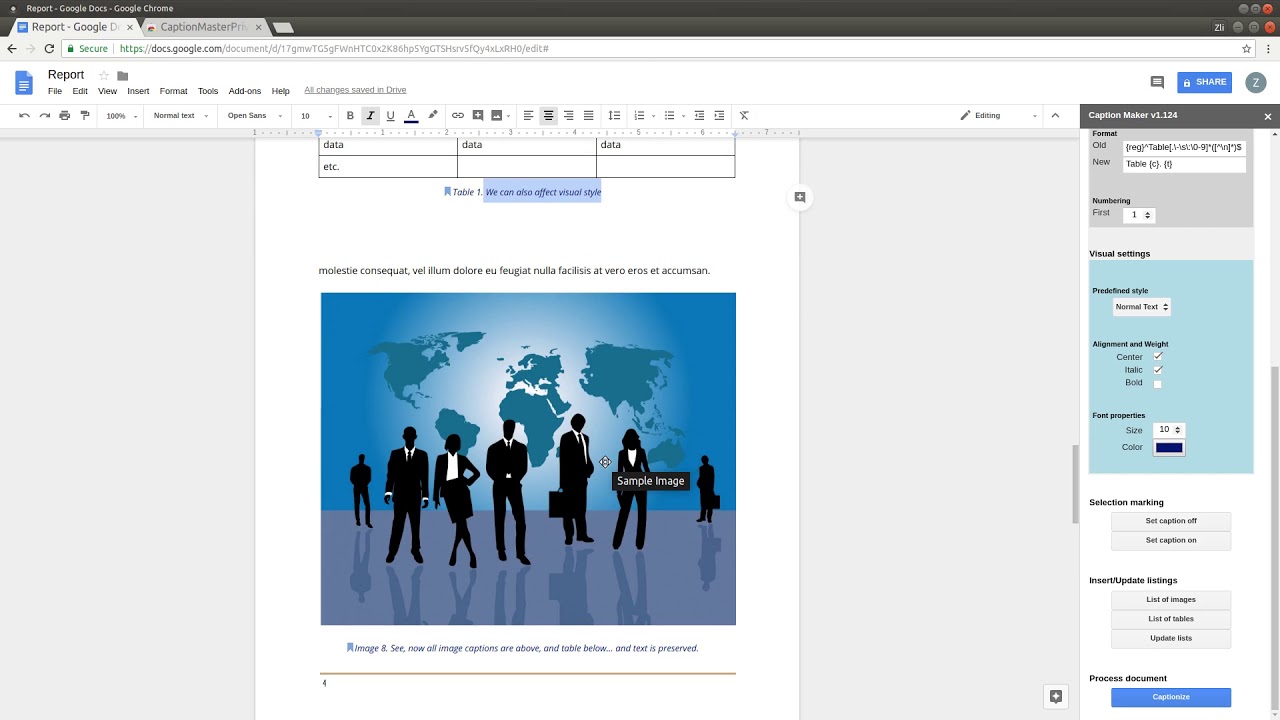Enable the Bold checkbox in Caption Maker
This screenshot has width=1280, height=720.
[1158, 383]
